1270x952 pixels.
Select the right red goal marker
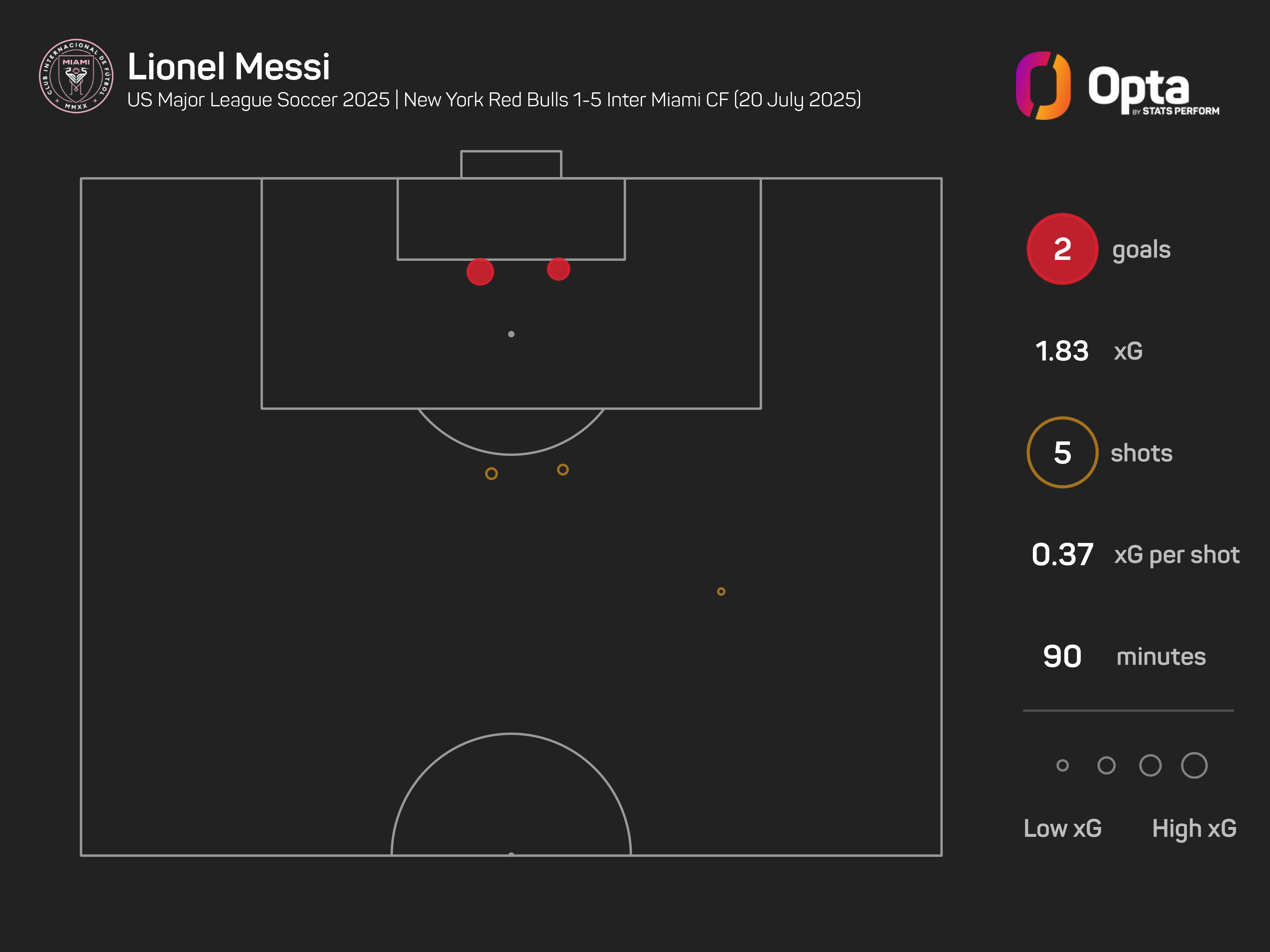coord(558,269)
